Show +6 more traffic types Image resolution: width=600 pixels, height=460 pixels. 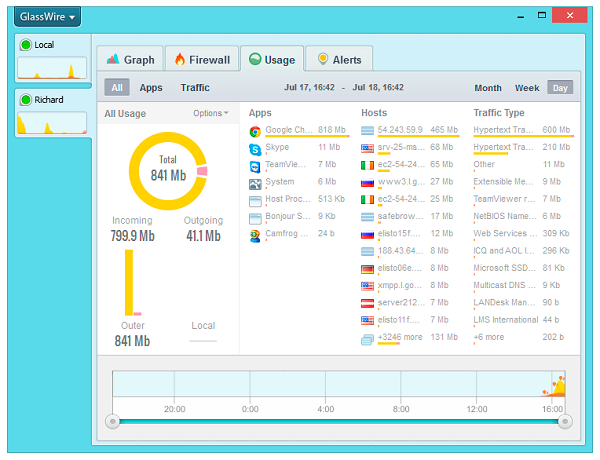[x=490, y=338]
